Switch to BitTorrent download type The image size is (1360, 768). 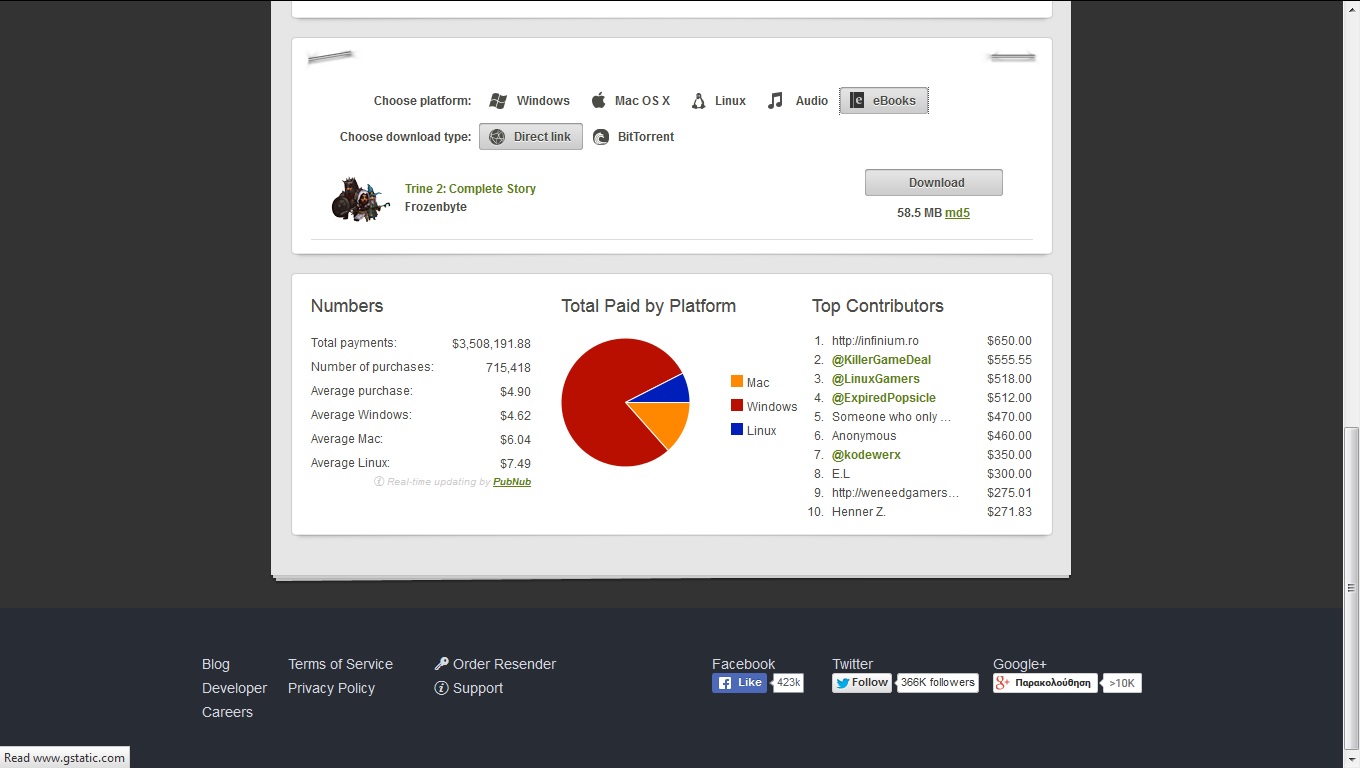[633, 137]
